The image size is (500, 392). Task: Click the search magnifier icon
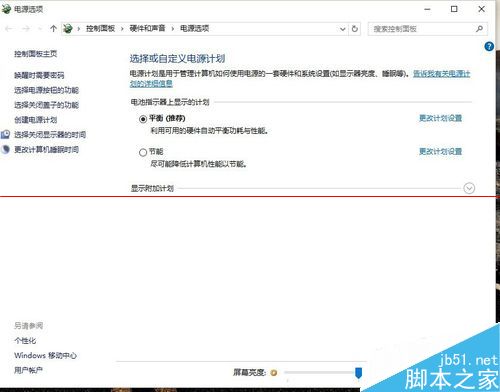(x=479, y=29)
